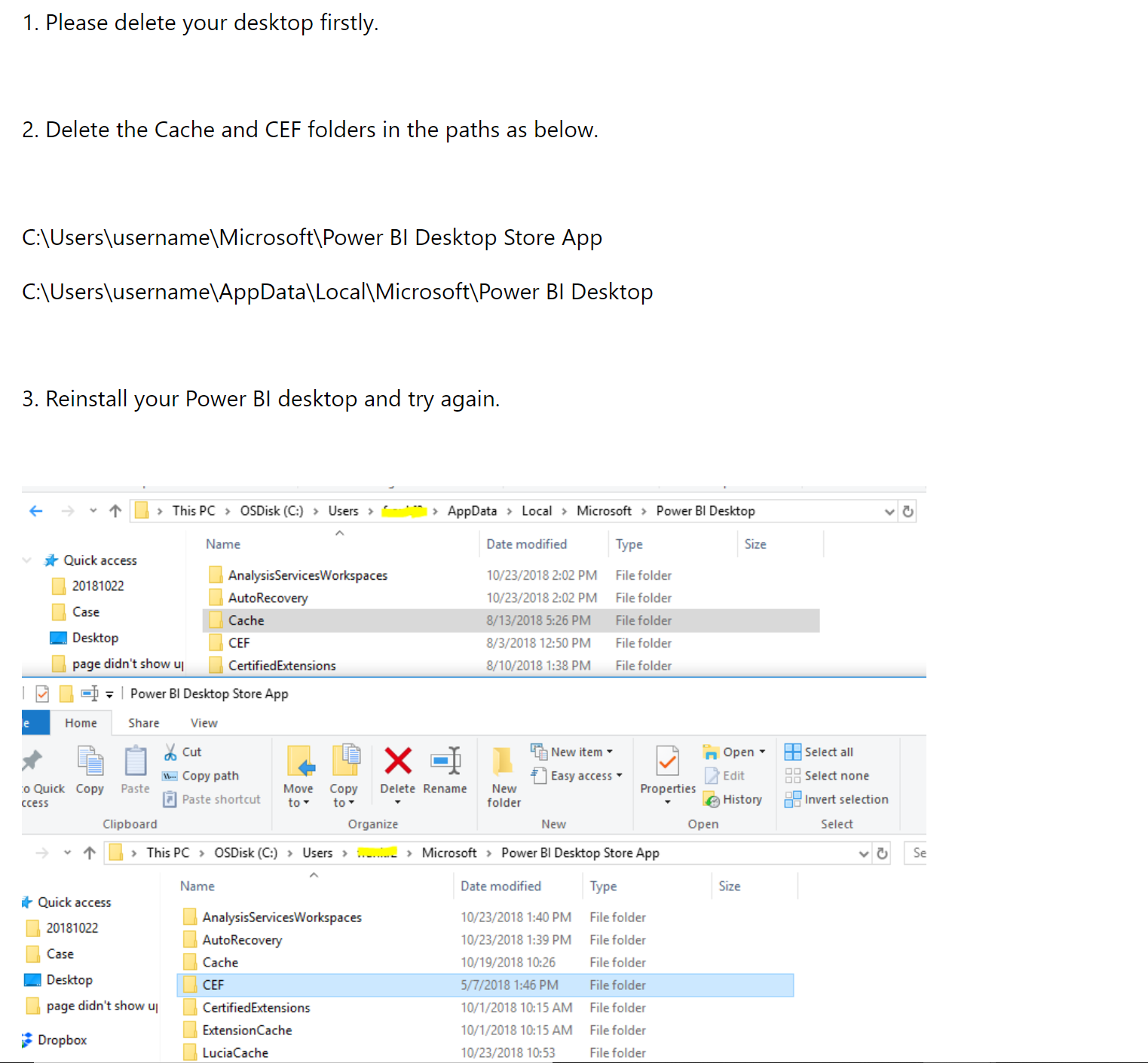Go up one level in the Store App window
Image resolution: width=1148 pixels, height=1063 pixels.
90,853
